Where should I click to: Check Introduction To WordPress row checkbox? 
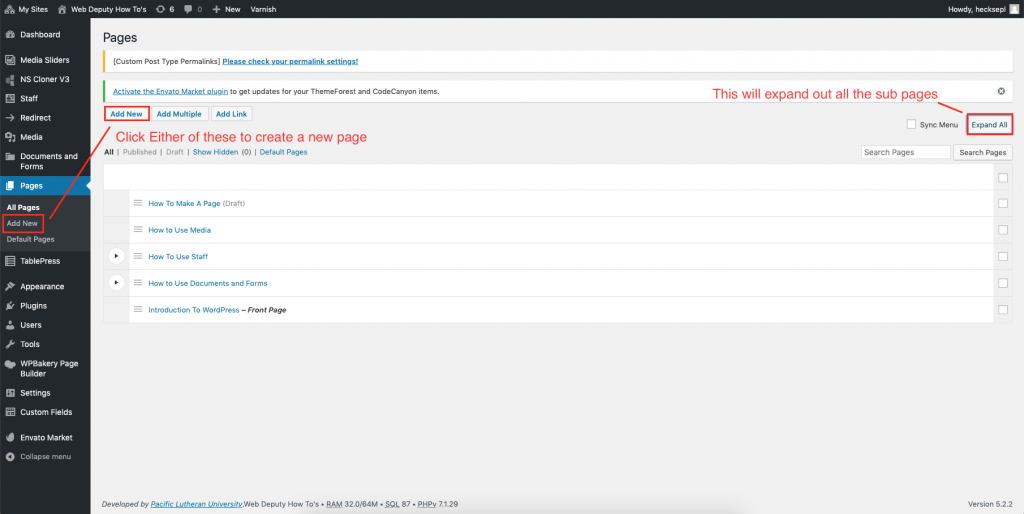coord(1002,310)
